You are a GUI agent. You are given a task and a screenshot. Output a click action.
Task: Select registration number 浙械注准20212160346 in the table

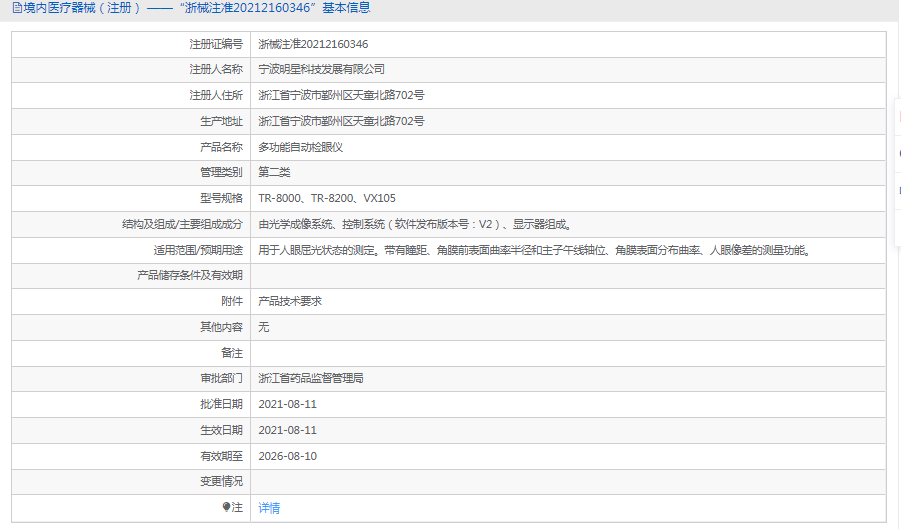tap(313, 44)
